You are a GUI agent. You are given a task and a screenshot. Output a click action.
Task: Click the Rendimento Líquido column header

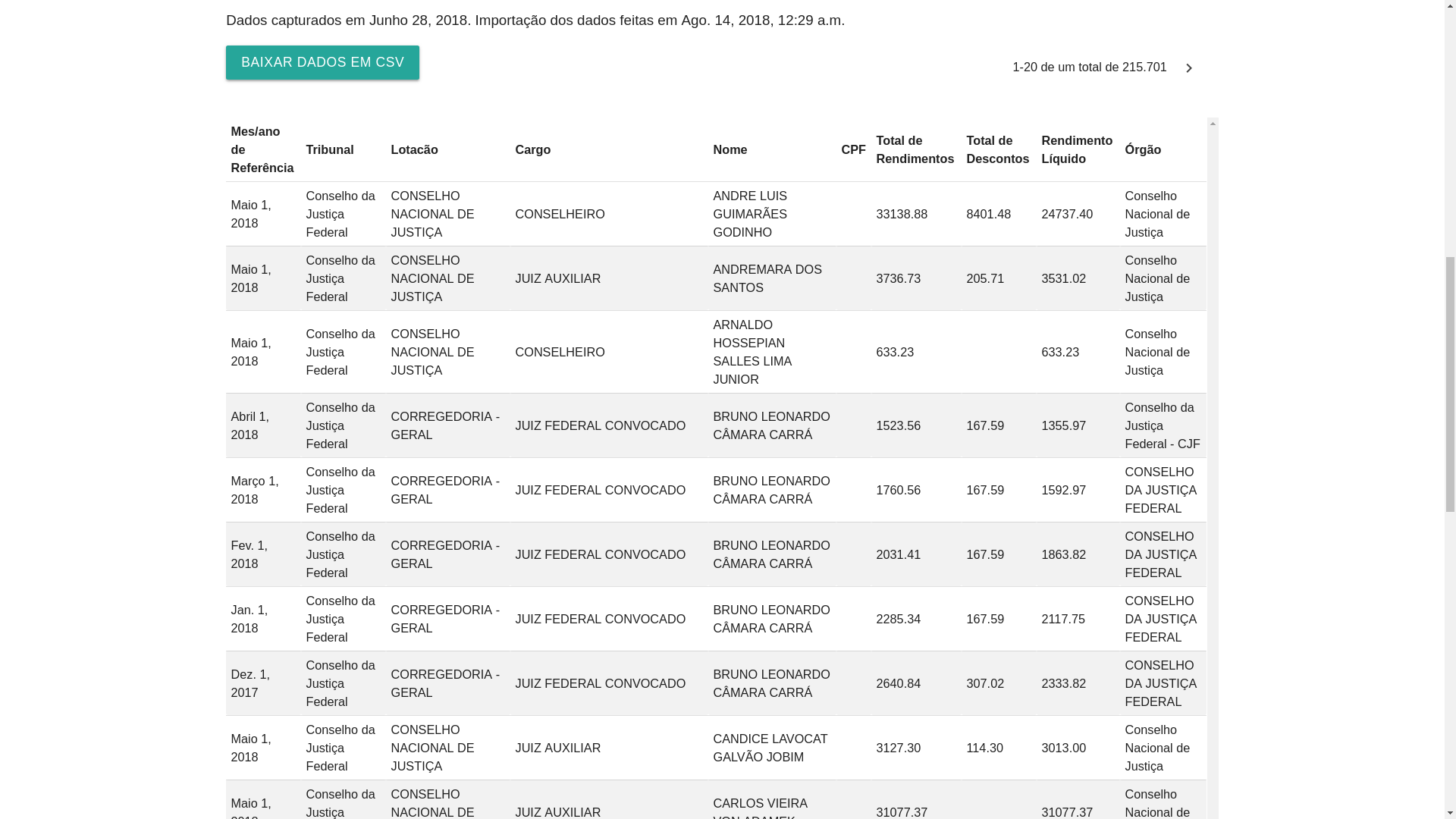point(1076,149)
